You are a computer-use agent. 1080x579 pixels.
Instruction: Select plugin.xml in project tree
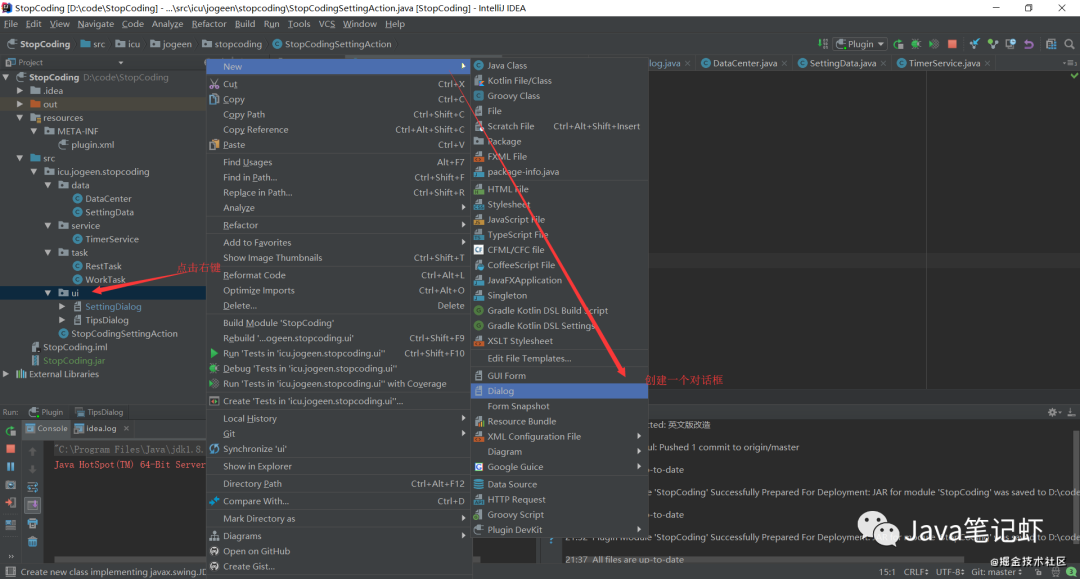[86, 145]
